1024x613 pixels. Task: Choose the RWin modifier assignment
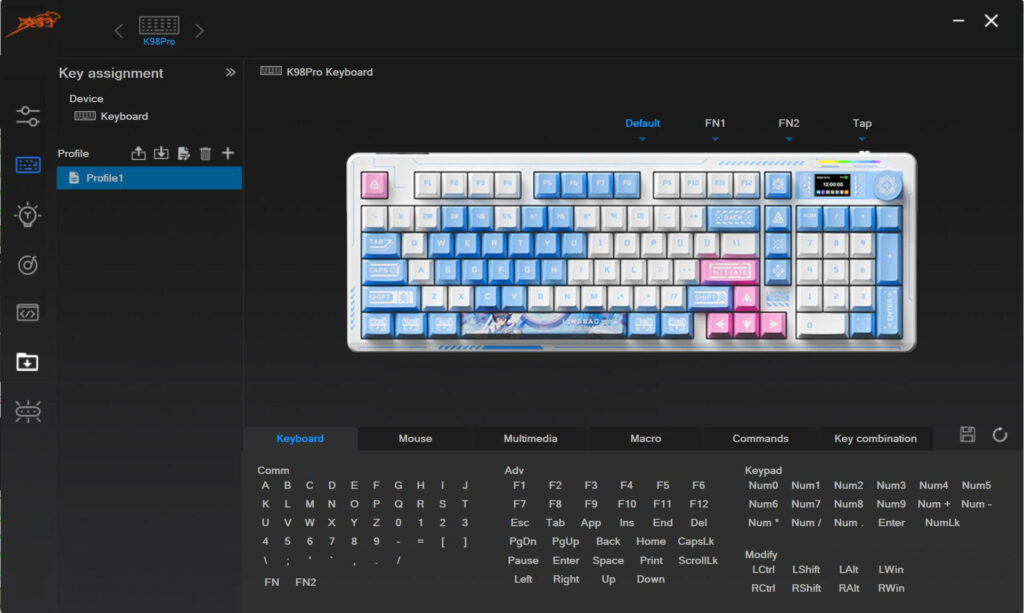891,588
